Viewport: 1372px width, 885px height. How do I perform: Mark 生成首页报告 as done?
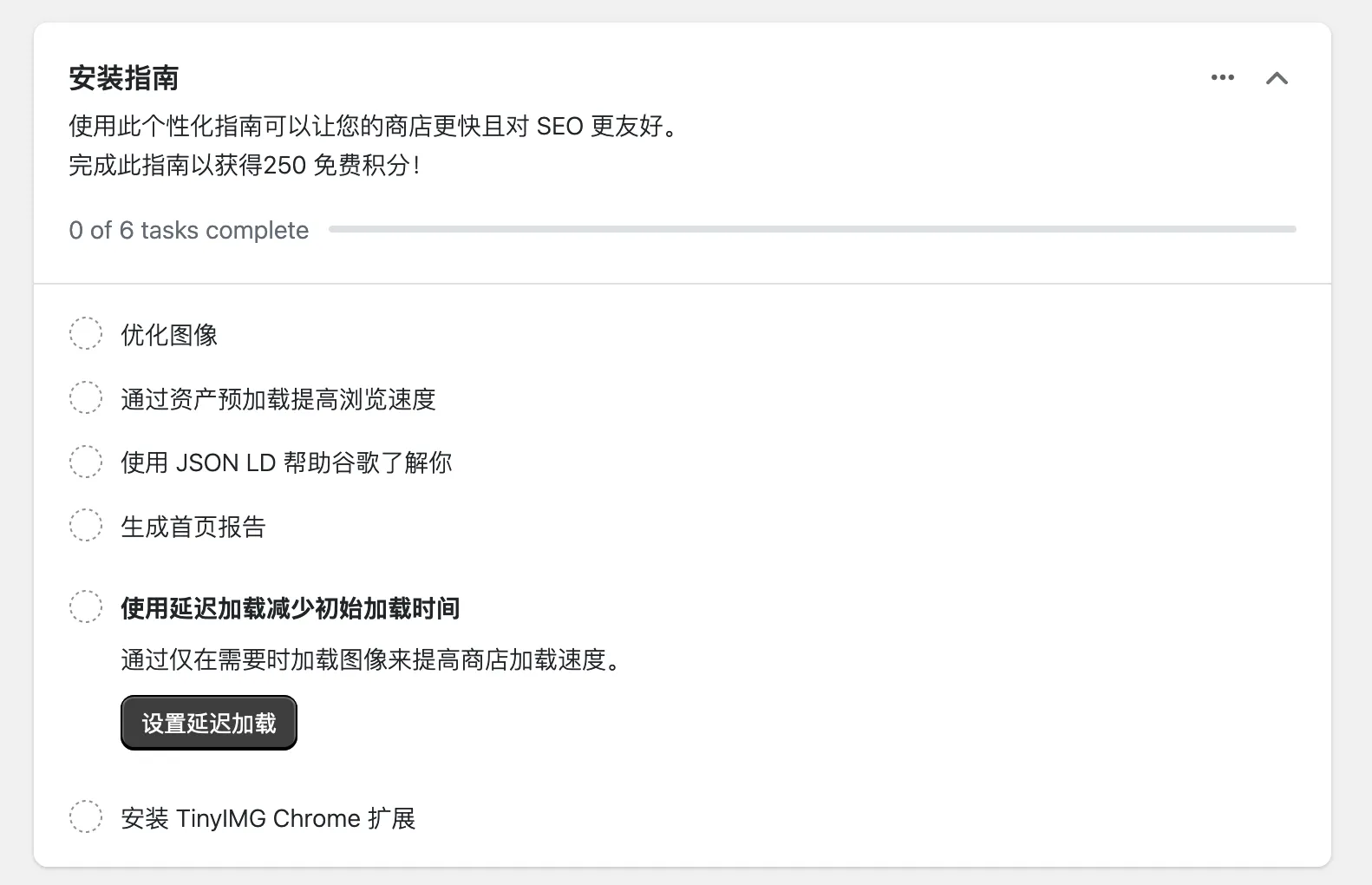tap(85, 525)
